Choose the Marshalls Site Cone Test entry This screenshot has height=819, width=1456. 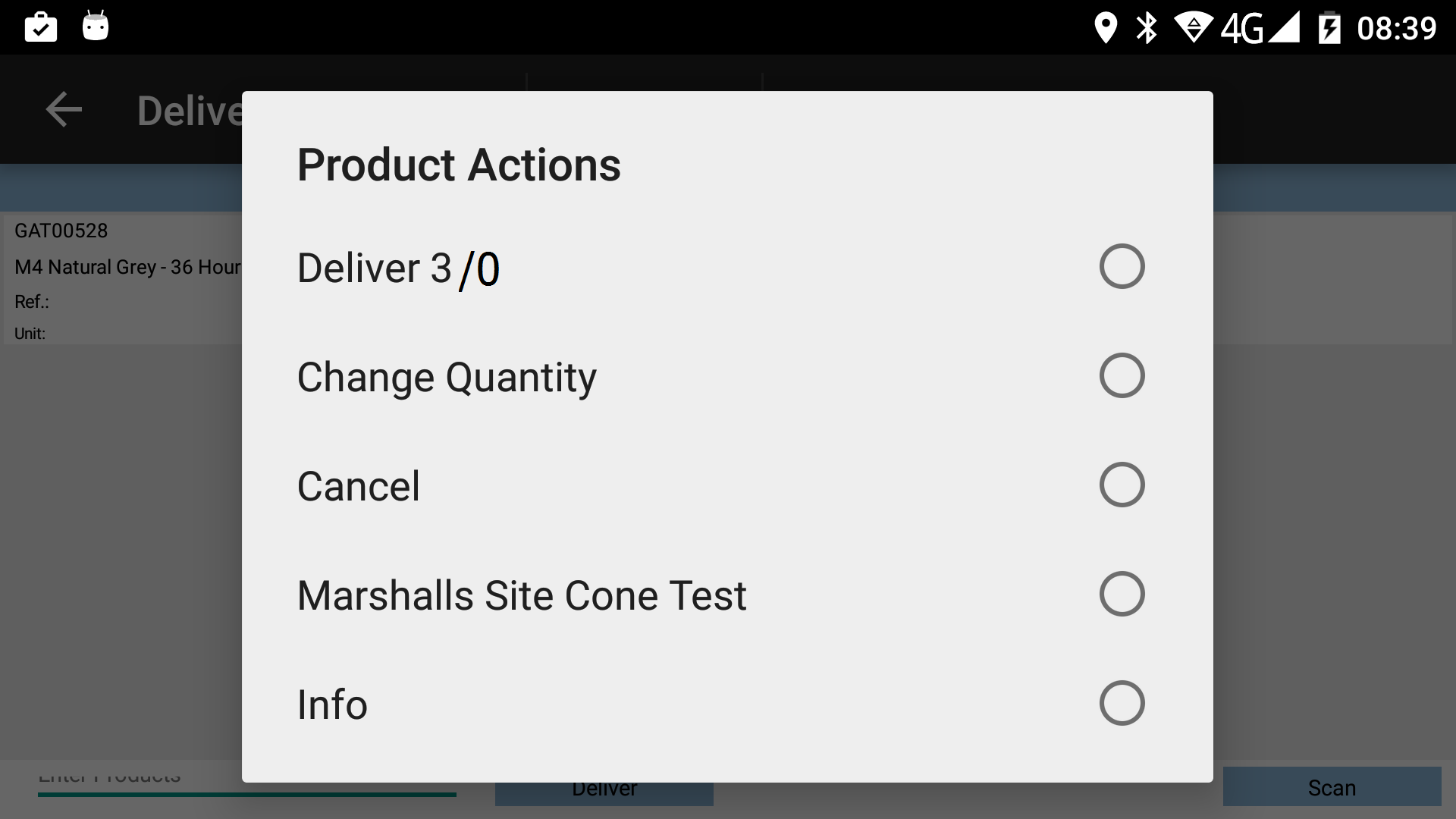(x=522, y=595)
